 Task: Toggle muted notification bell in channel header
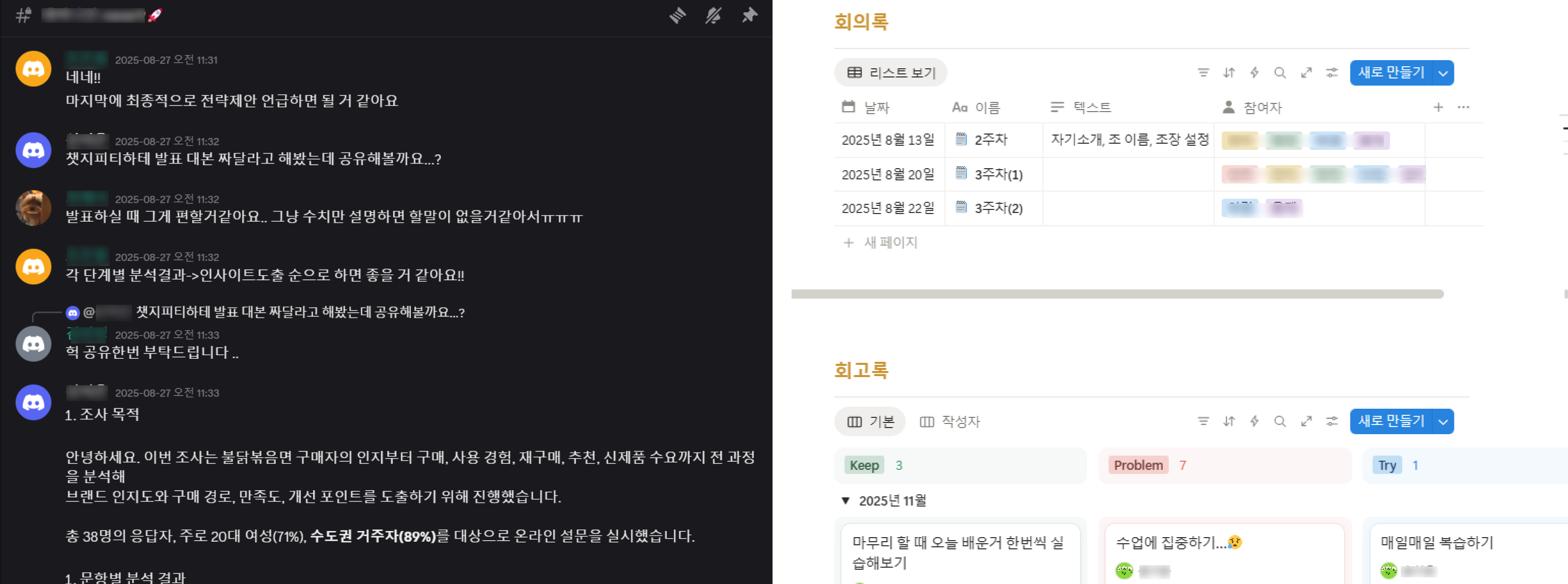pyautogui.click(x=713, y=15)
